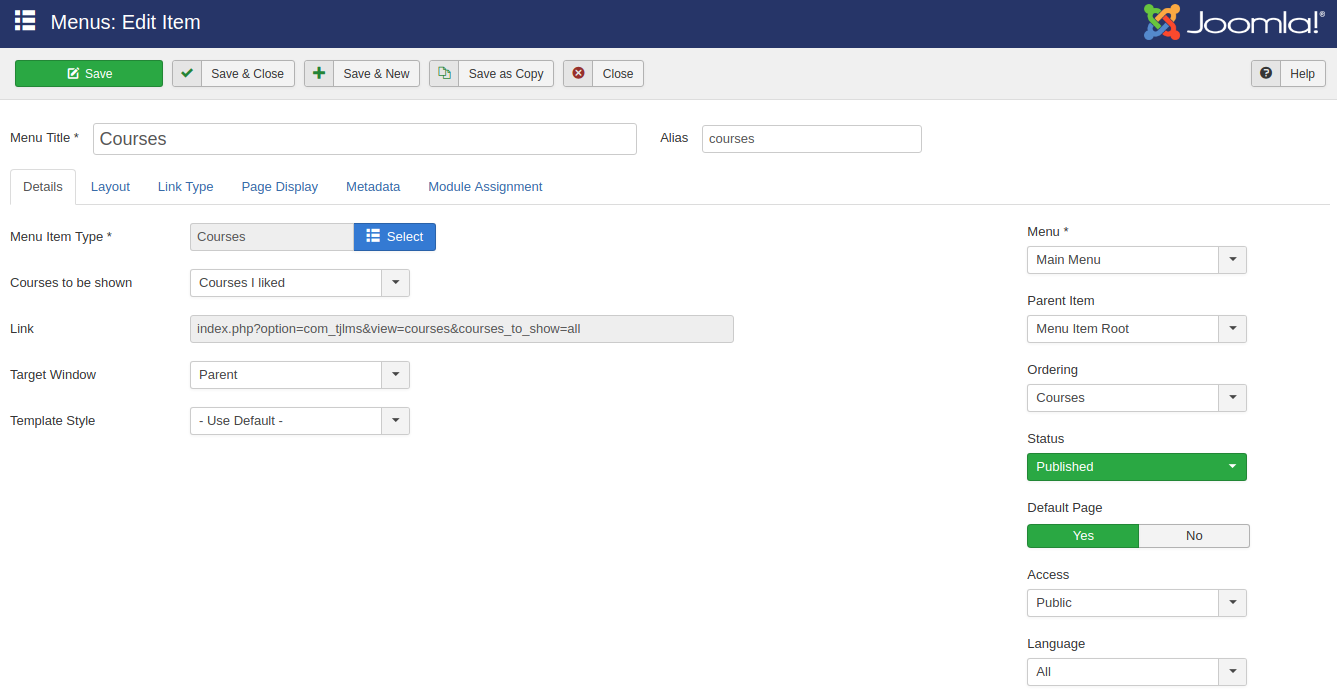
Task: Click the copy icon on Save as Copy
Action: coord(444,73)
